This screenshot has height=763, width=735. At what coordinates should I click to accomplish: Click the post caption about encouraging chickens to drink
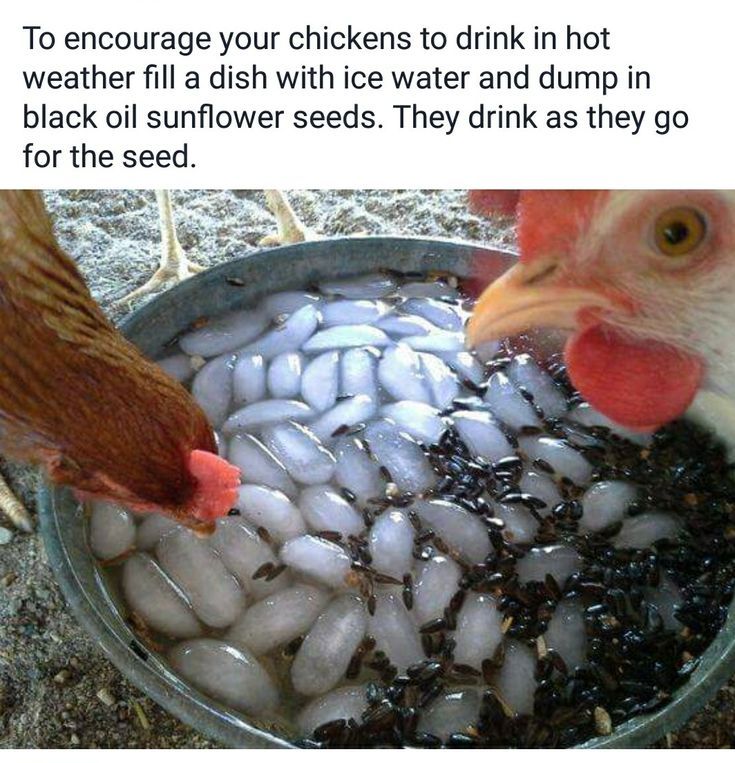point(355,97)
